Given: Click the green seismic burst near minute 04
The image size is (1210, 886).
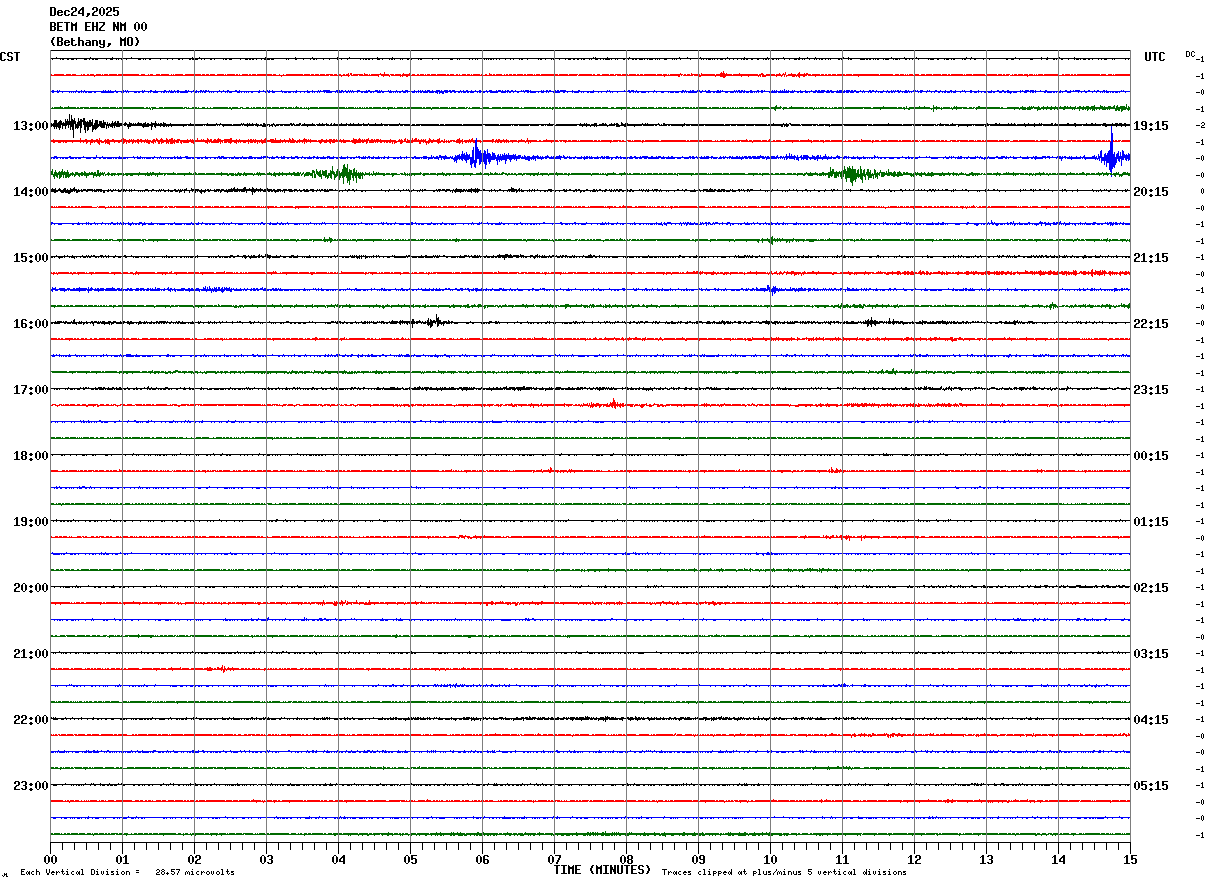Looking at the screenshot, I should (345, 174).
